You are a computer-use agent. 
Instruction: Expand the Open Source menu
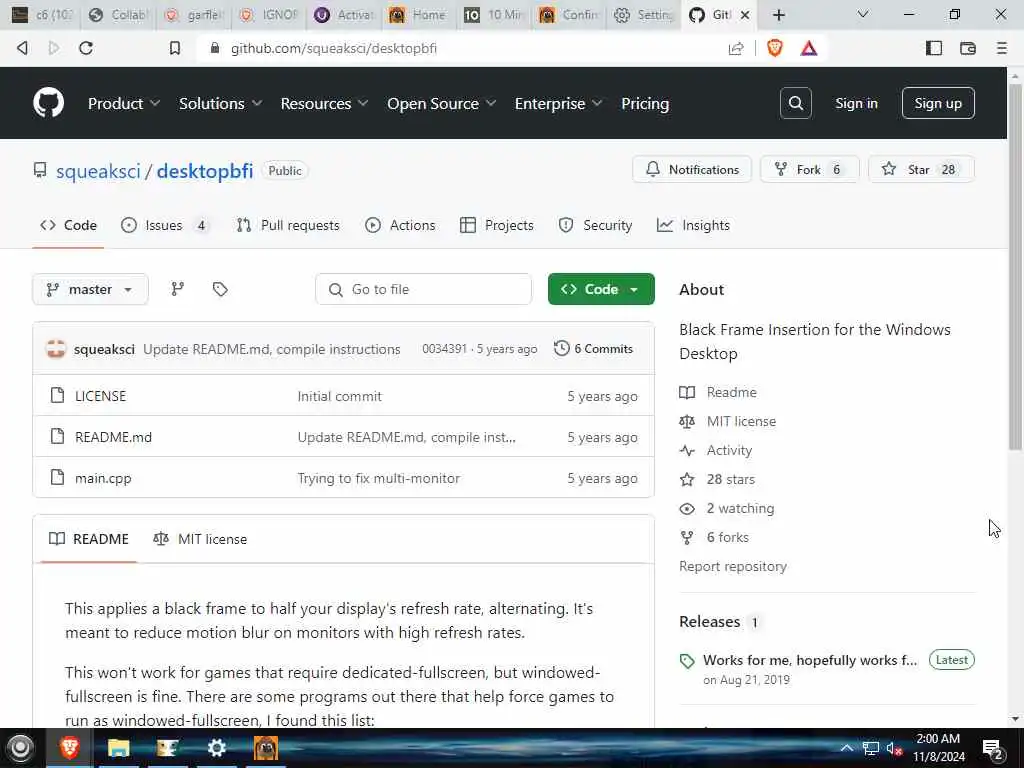[441, 103]
